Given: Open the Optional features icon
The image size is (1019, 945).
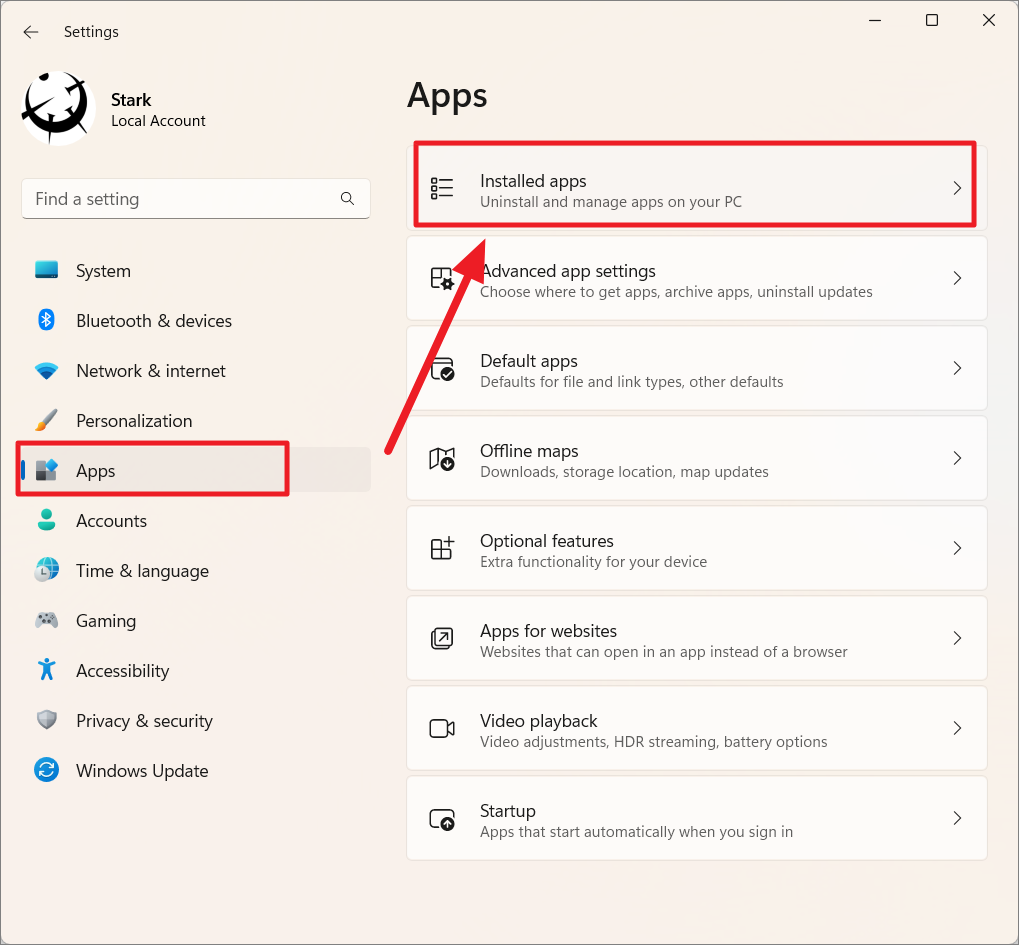Looking at the screenshot, I should tap(441, 548).
